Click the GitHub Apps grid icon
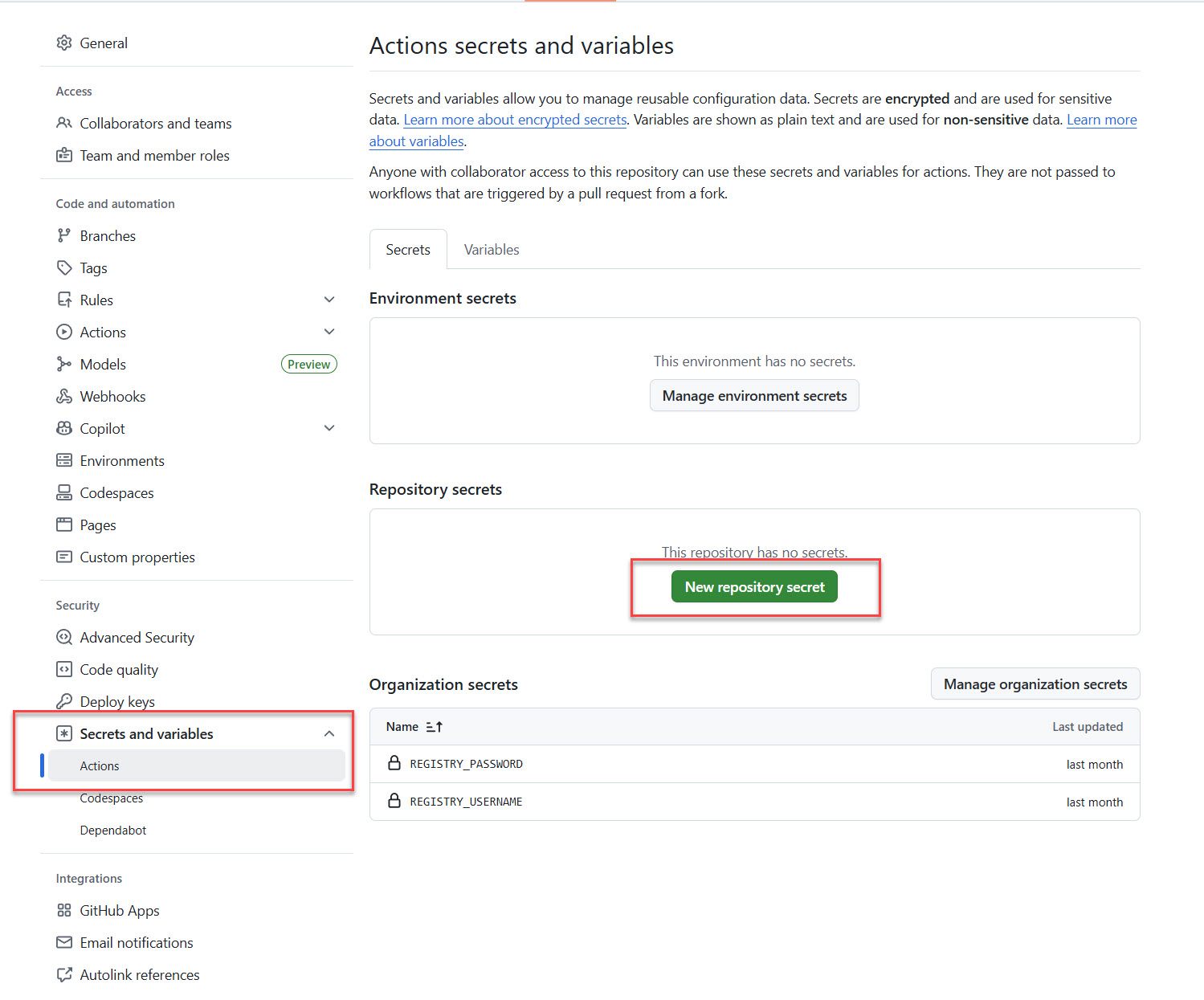The image size is (1204, 1000). click(64, 910)
